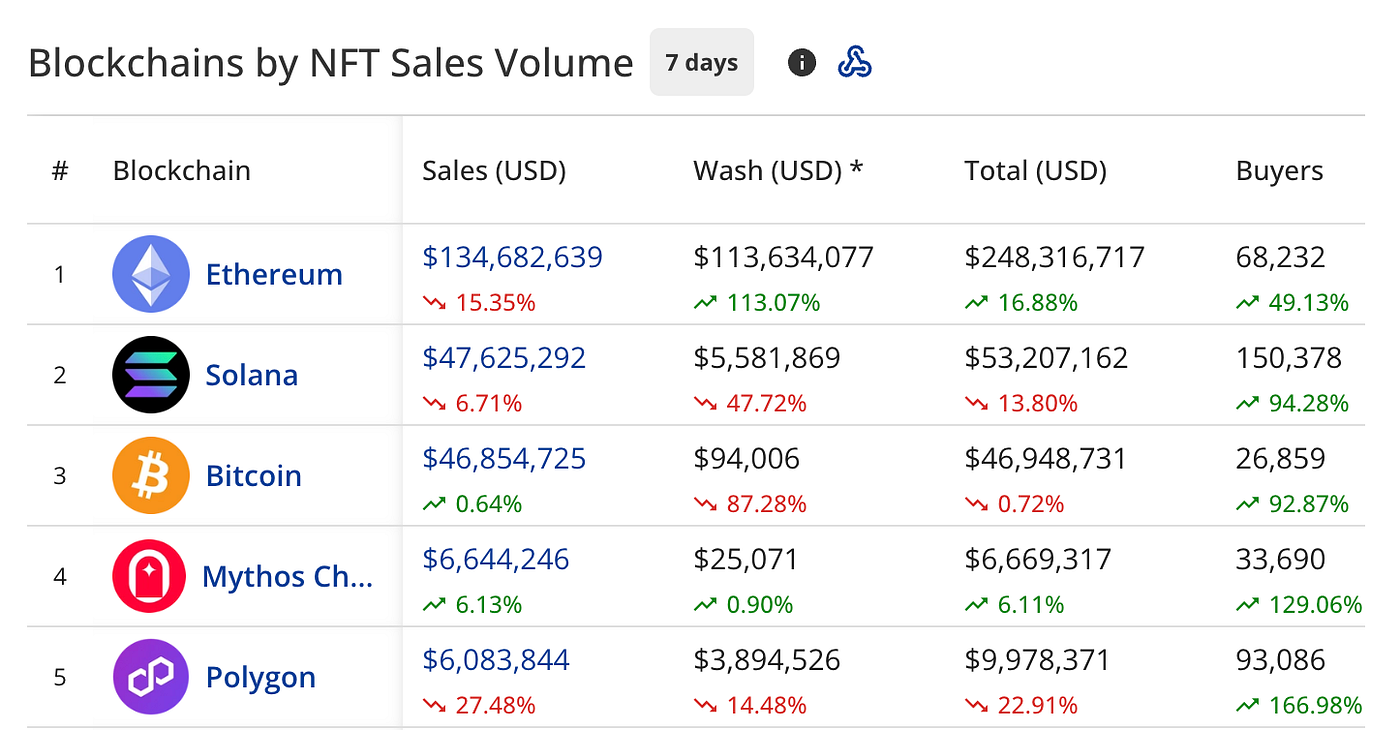
Task: Open the Polygon blockchain link
Action: (x=261, y=678)
